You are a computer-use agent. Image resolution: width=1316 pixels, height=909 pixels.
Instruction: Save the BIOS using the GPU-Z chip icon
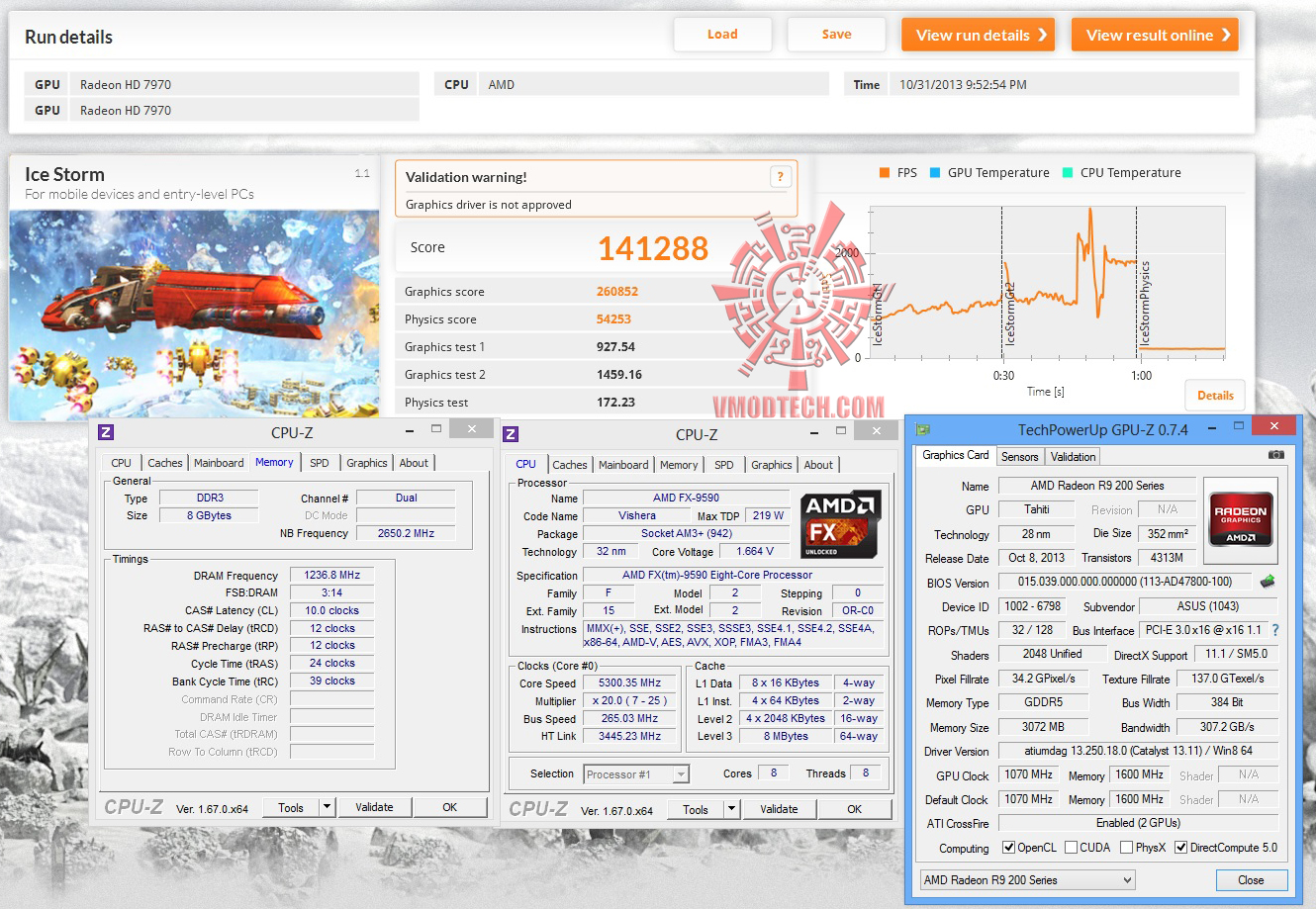pyautogui.click(x=1268, y=582)
